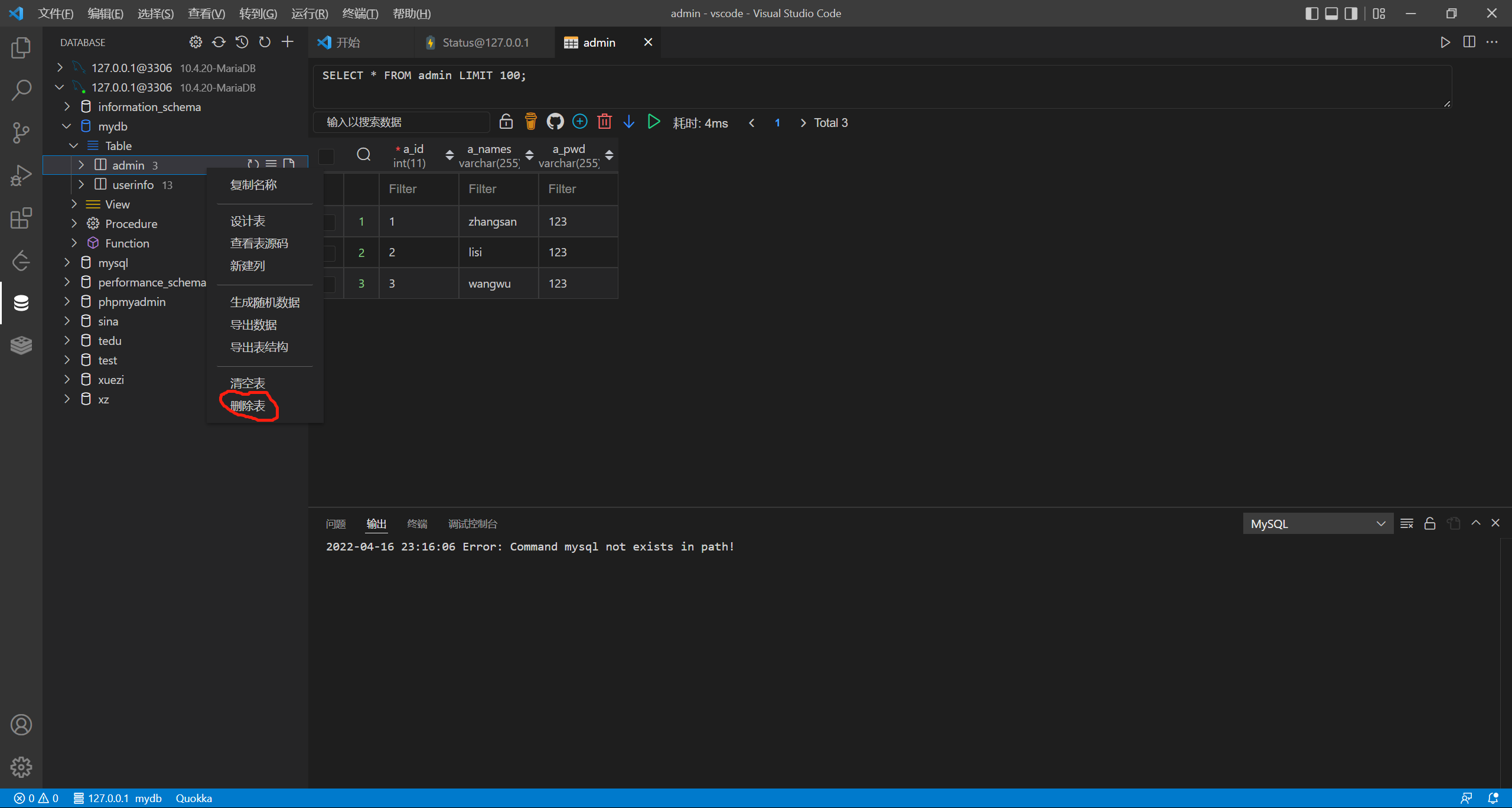This screenshot has width=1512, height=808.
Task: Choose 删除表 from the context menu
Action: coord(247,406)
